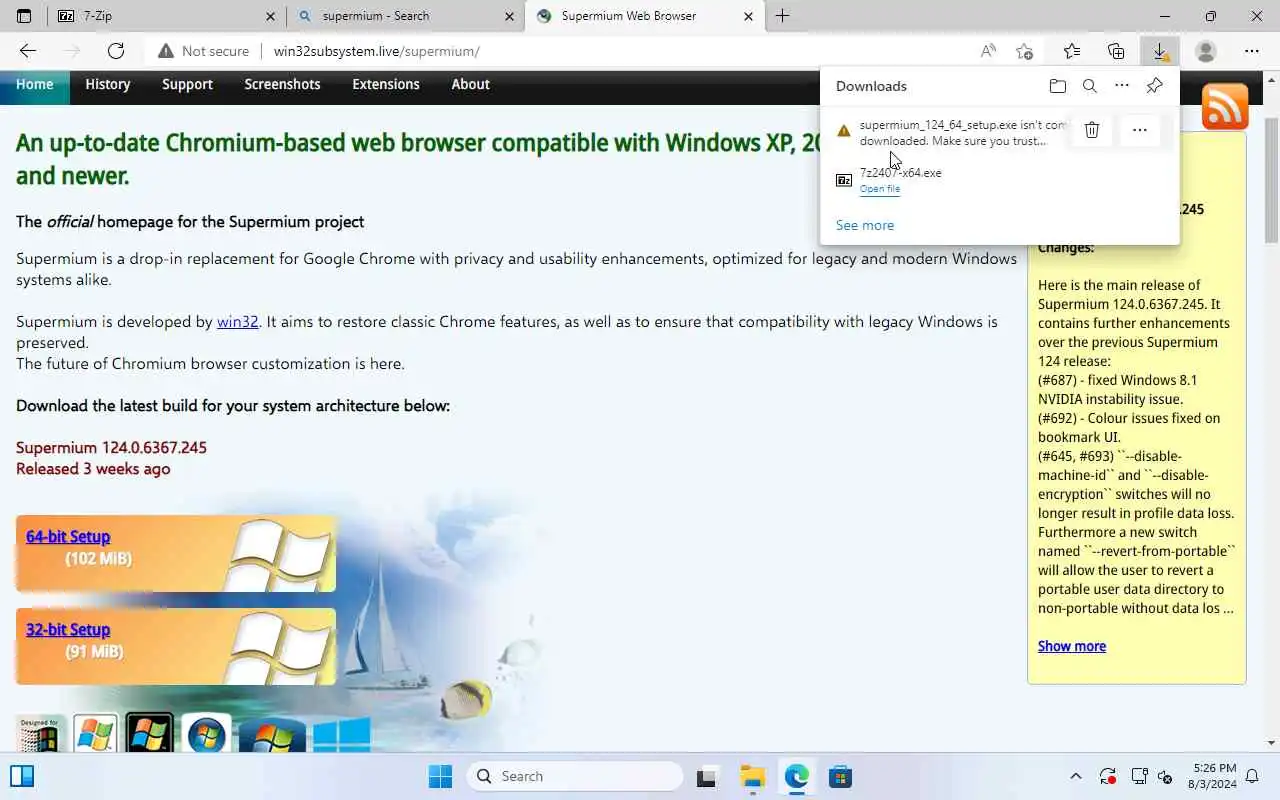The height and width of the screenshot is (800, 1280).
Task: View the Not secure site info
Action: coord(204,51)
